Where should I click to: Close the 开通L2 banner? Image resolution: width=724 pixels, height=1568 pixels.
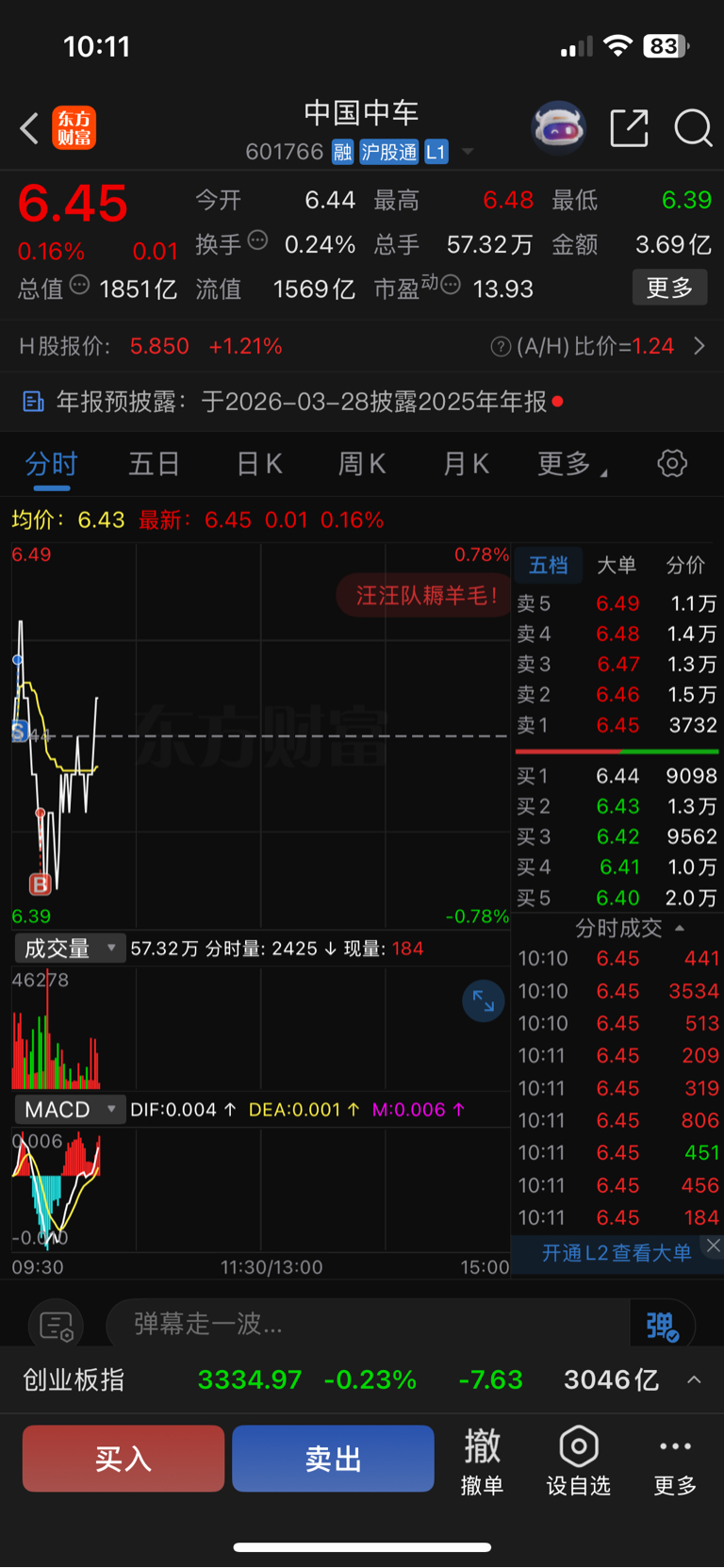coord(714,1246)
